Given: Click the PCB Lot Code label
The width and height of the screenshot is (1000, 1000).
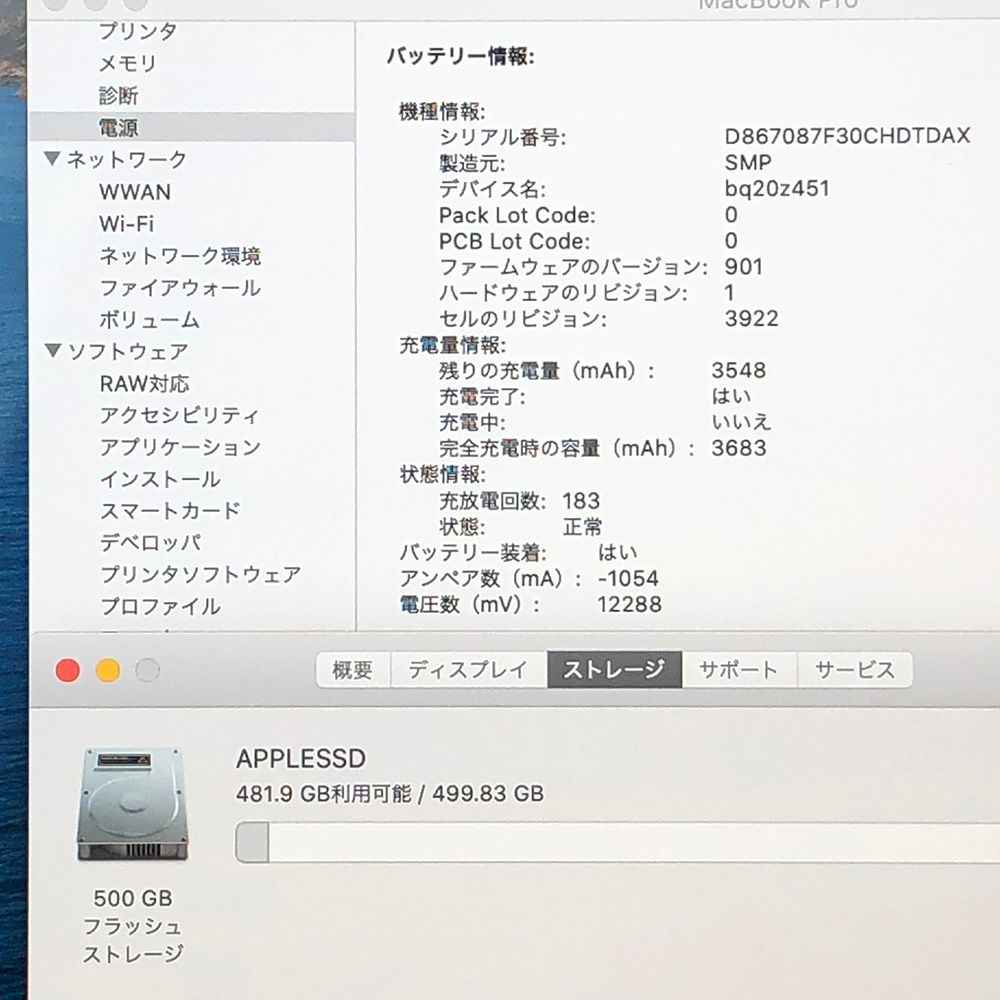Looking at the screenshot, I should (514, 241).
